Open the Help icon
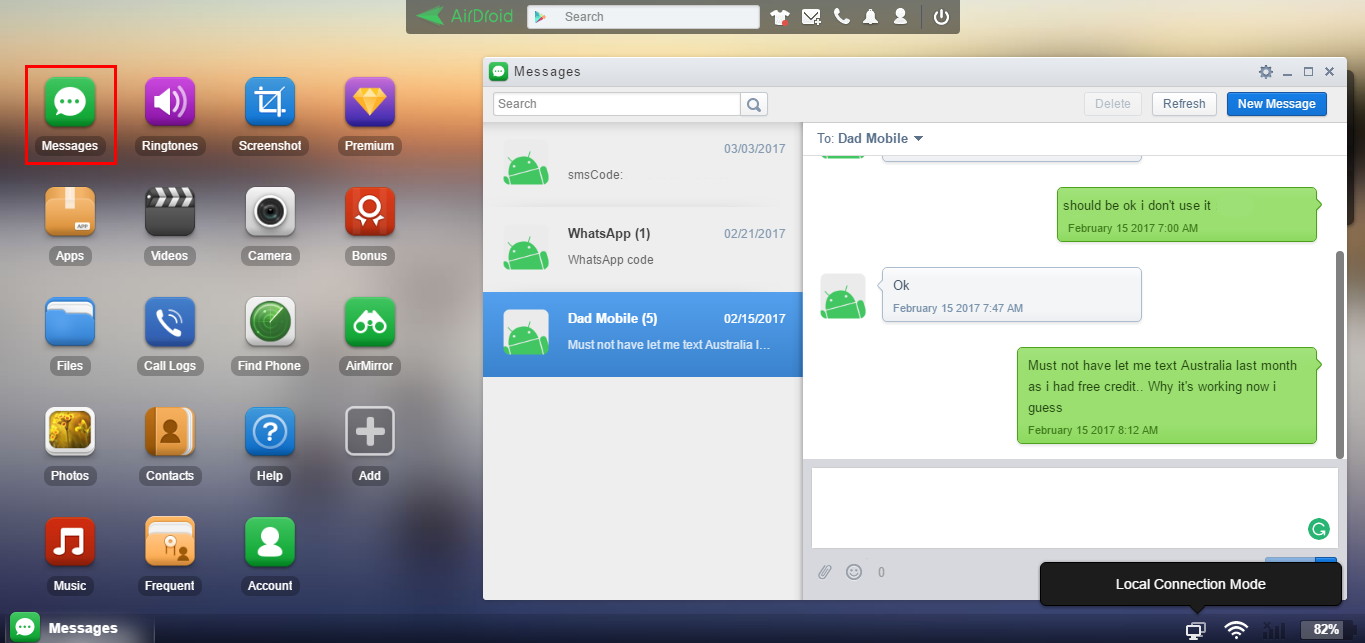Viewport: 1365px width, 643px height. 270,432
